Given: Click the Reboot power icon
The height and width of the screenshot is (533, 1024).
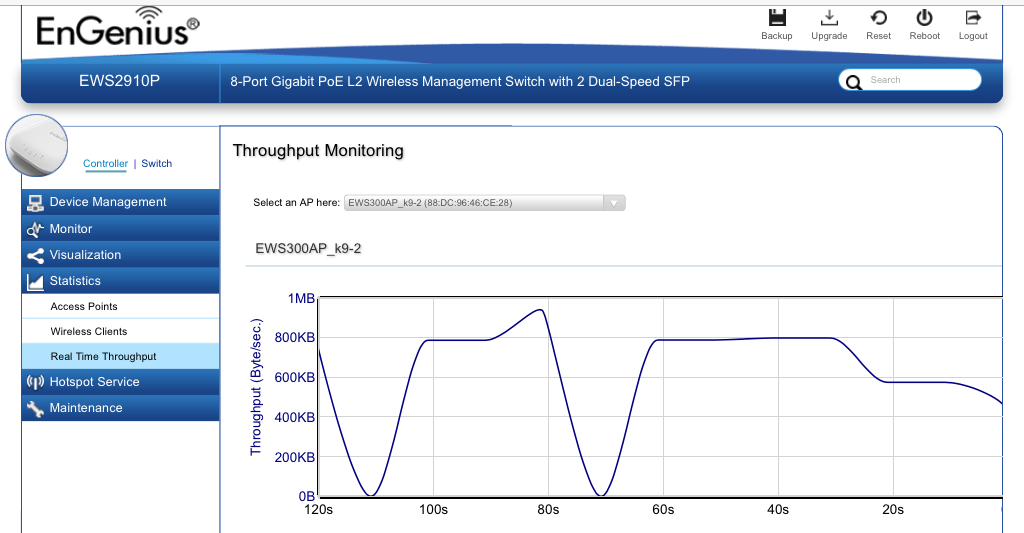Looking at the screenshot, I should click(x=924, y=18).
